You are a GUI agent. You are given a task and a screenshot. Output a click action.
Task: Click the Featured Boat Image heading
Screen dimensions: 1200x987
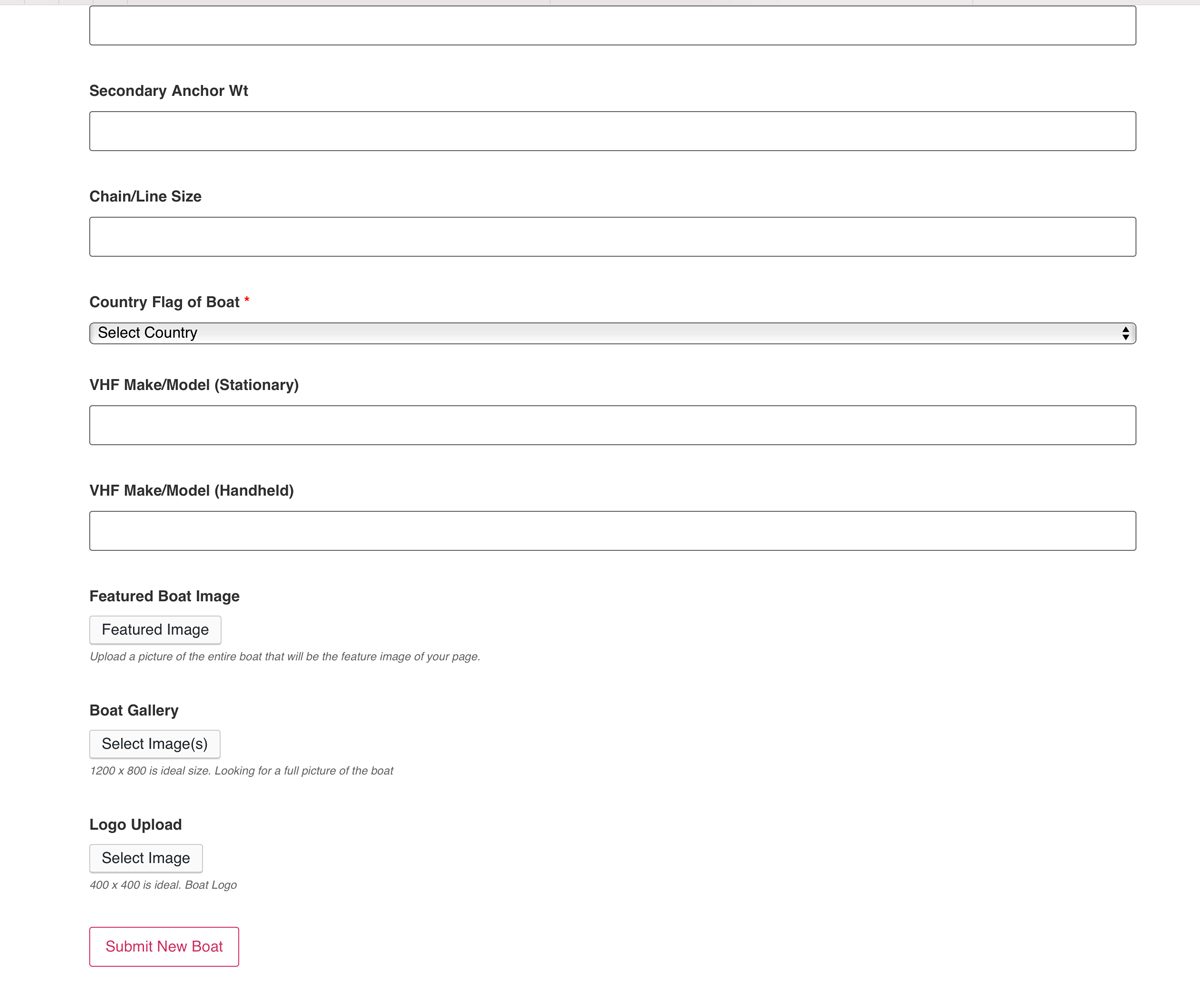point(164,596)
